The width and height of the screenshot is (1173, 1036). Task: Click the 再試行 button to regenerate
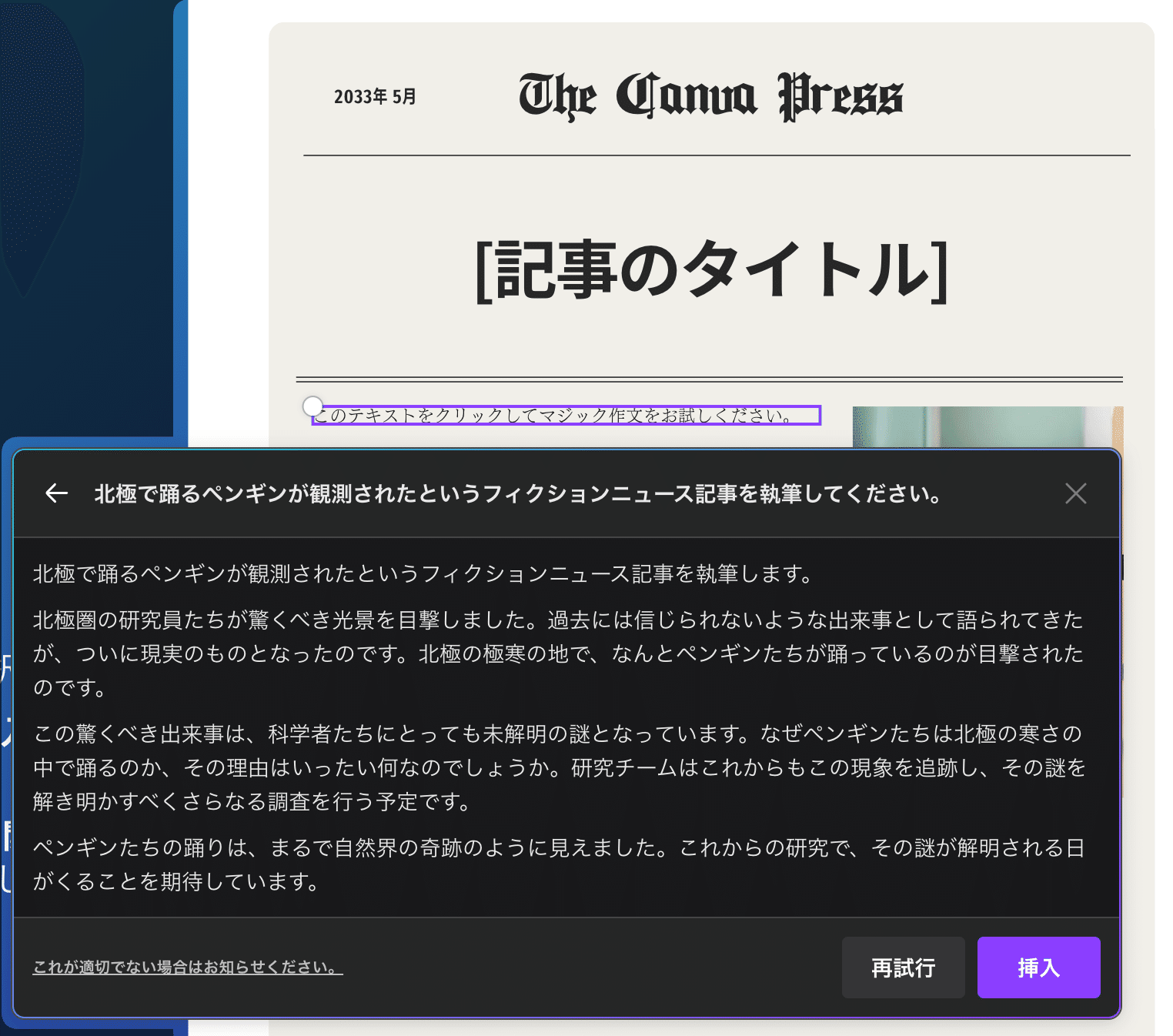tap(903, 967)
